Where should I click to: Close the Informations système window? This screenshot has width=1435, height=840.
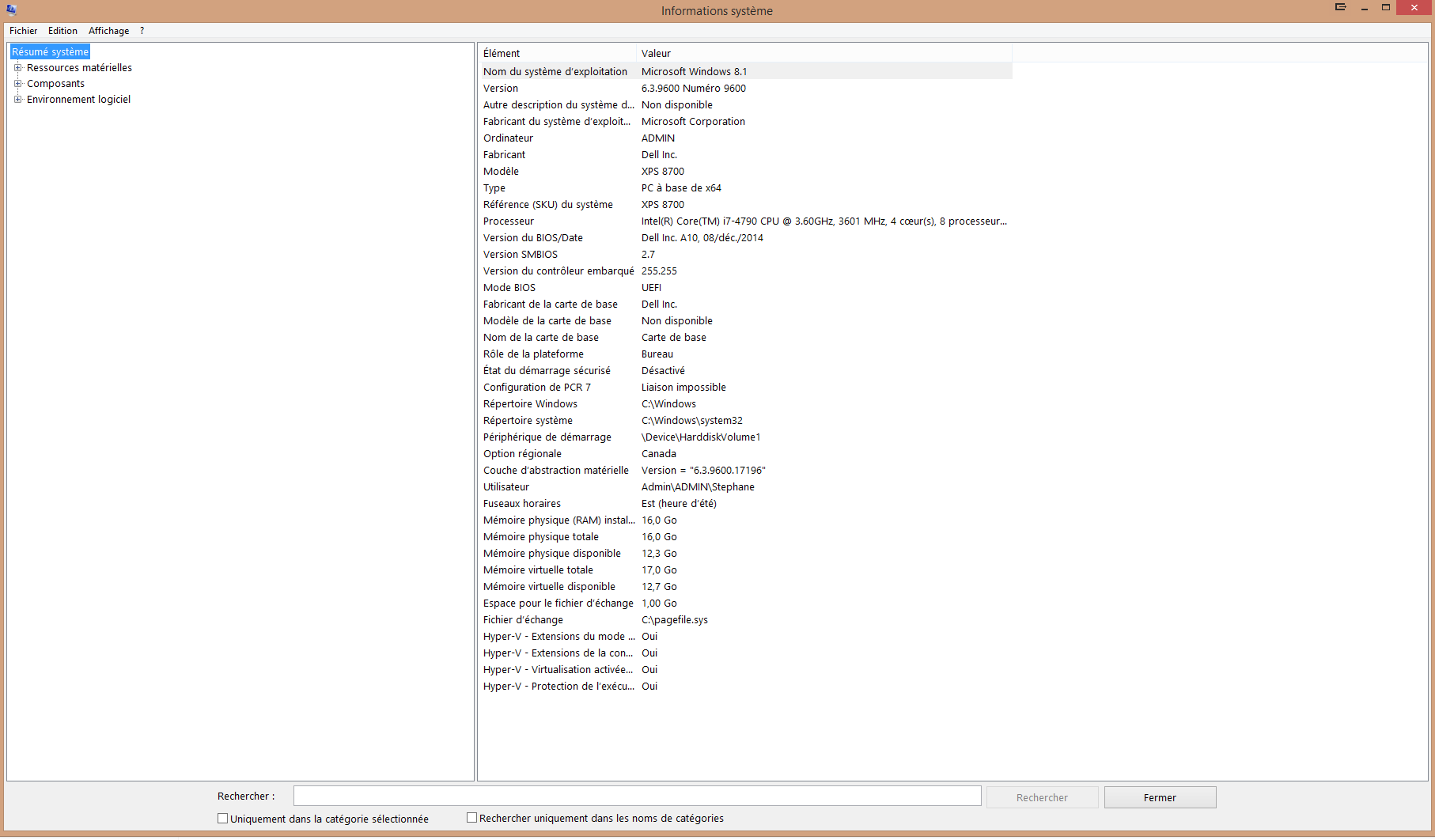coord(1414,8)
